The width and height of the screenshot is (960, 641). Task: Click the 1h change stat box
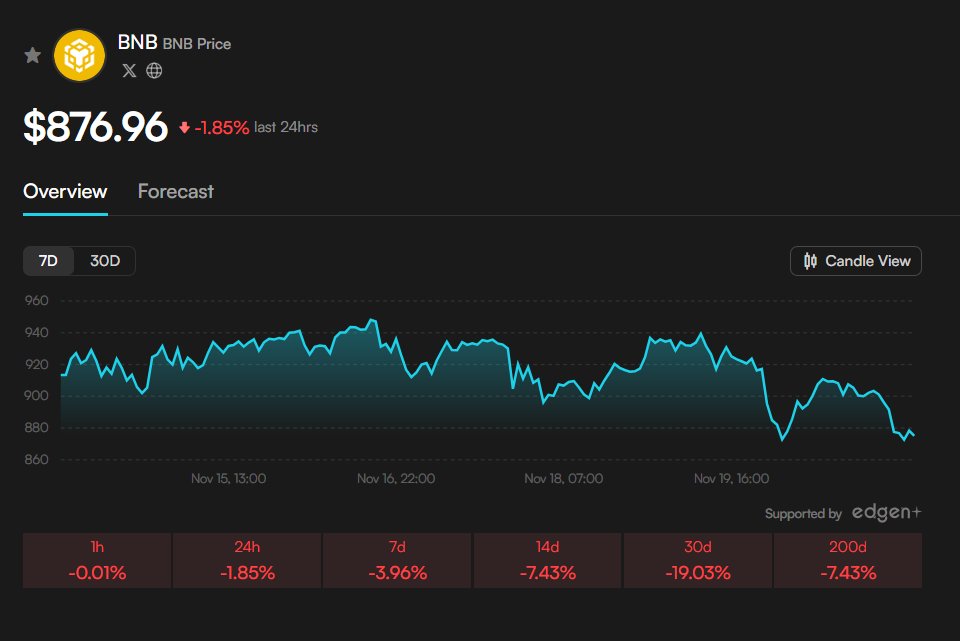pos(96,560)
